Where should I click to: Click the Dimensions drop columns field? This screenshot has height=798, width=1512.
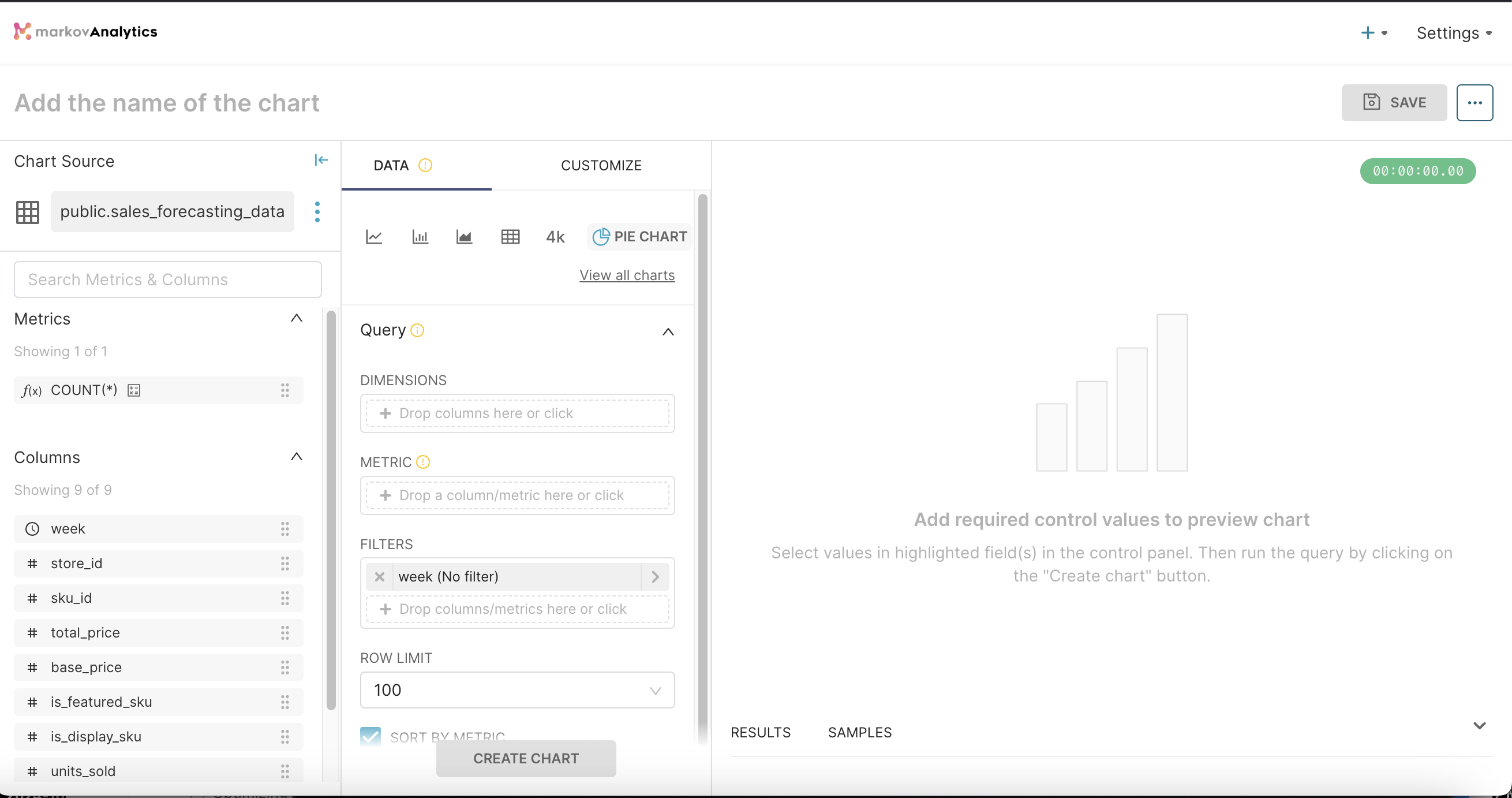pyautogui.click(x=517, y=413)
